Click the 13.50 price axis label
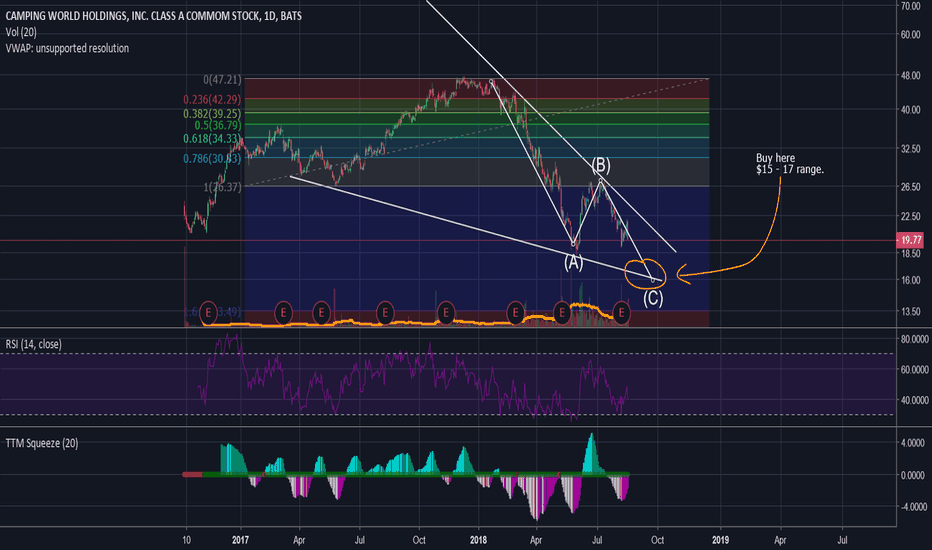This screenshot has height=550, width=932. (911, 312)
